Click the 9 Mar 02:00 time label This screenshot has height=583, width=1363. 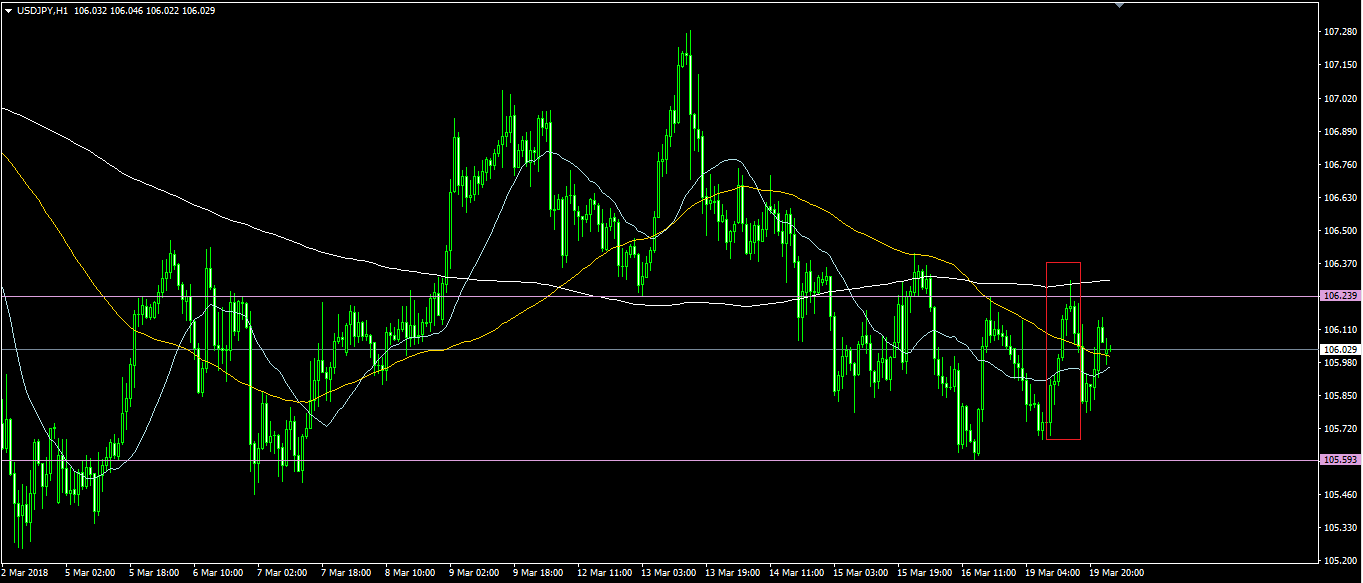(x=474, y=573)
